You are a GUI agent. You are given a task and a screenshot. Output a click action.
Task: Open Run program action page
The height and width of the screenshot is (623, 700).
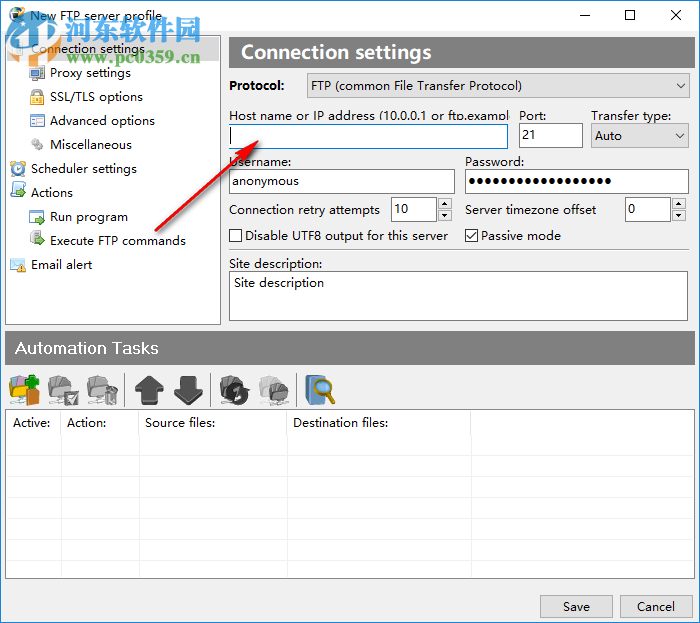tap(89, 217)
